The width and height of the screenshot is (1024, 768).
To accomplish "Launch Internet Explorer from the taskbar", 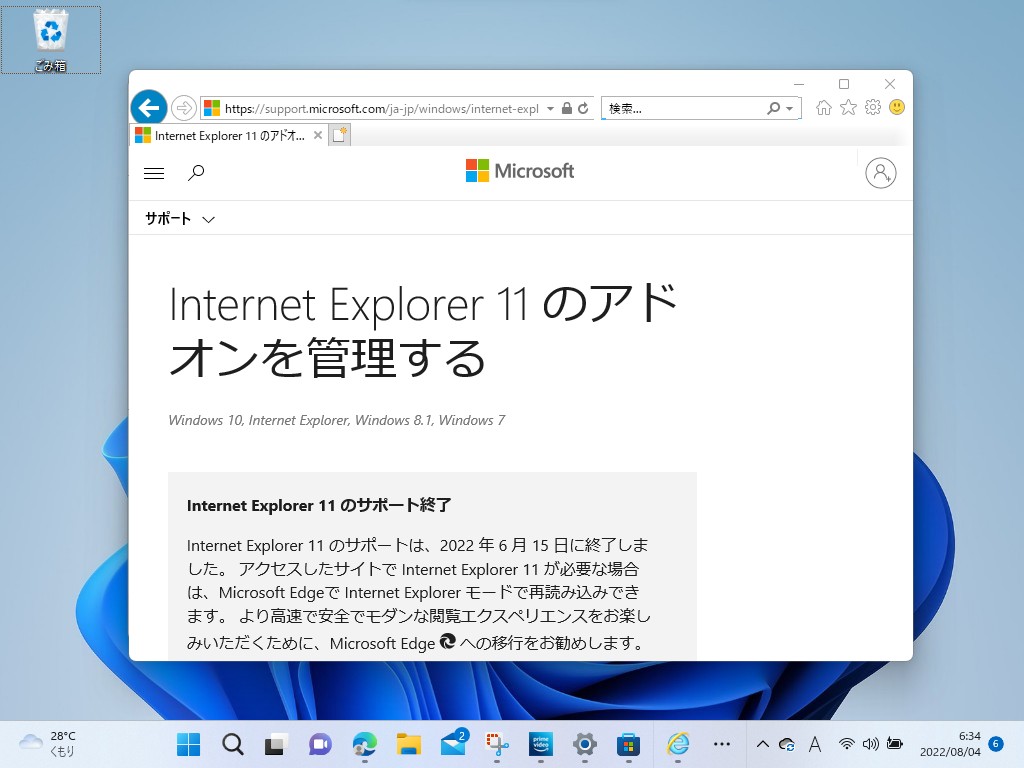I will (x=678, y=745).
